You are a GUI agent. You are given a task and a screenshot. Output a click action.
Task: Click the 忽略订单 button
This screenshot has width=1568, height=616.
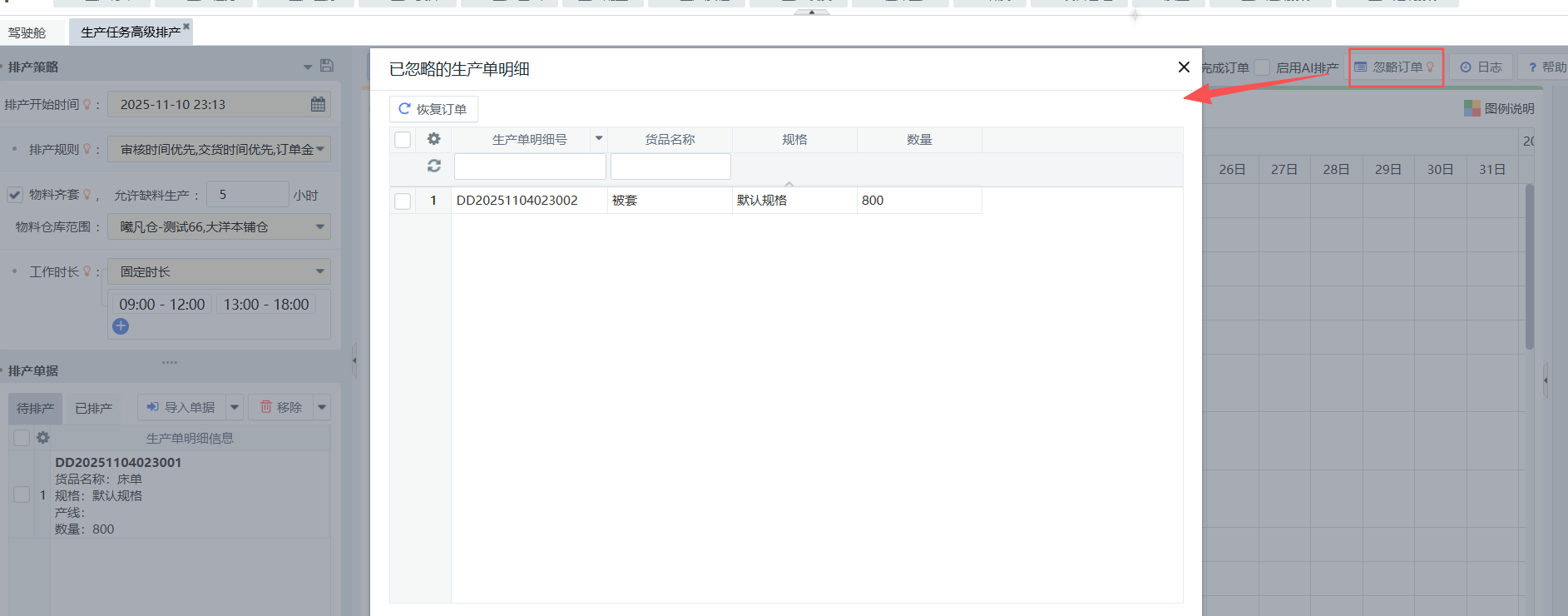(1395, 67)
